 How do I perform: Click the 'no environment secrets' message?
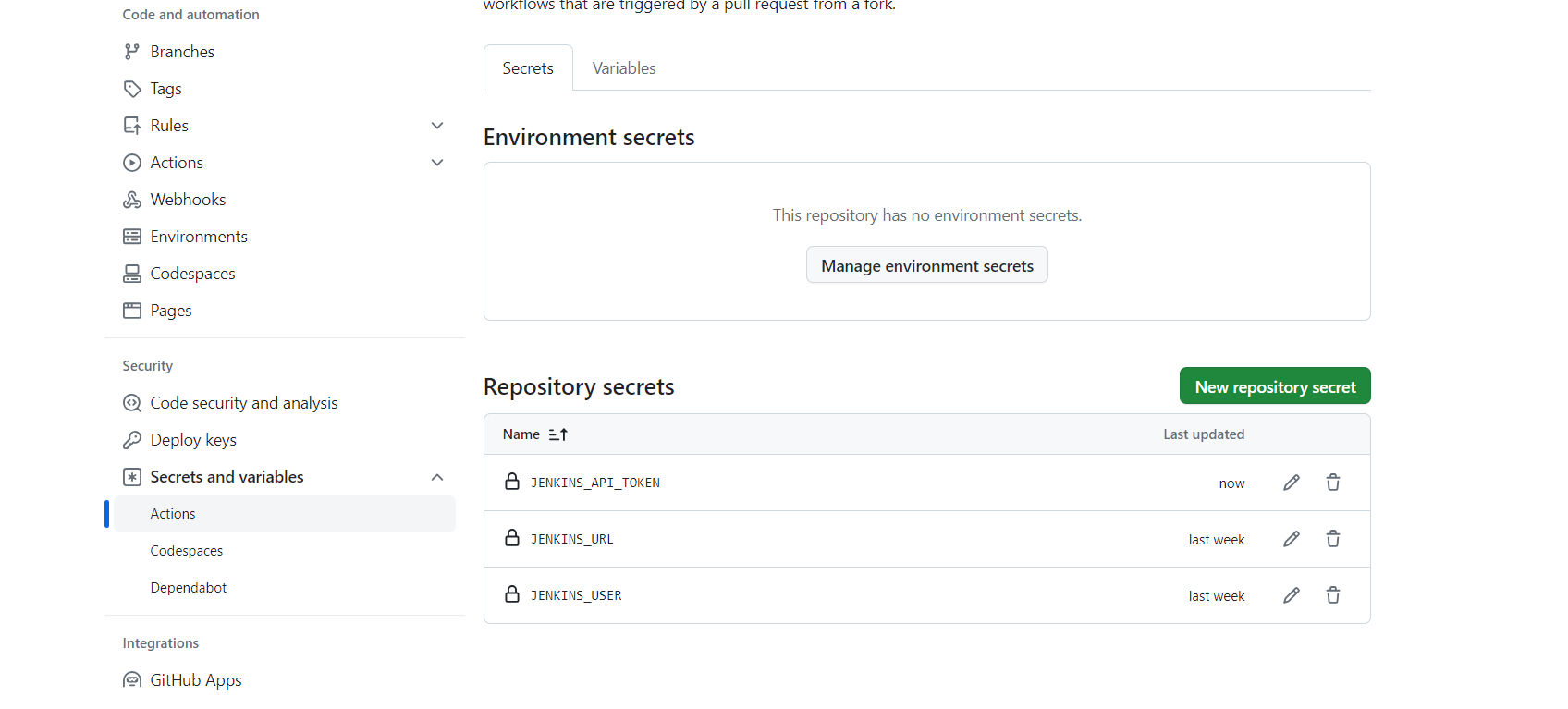[x=927, y=215]
